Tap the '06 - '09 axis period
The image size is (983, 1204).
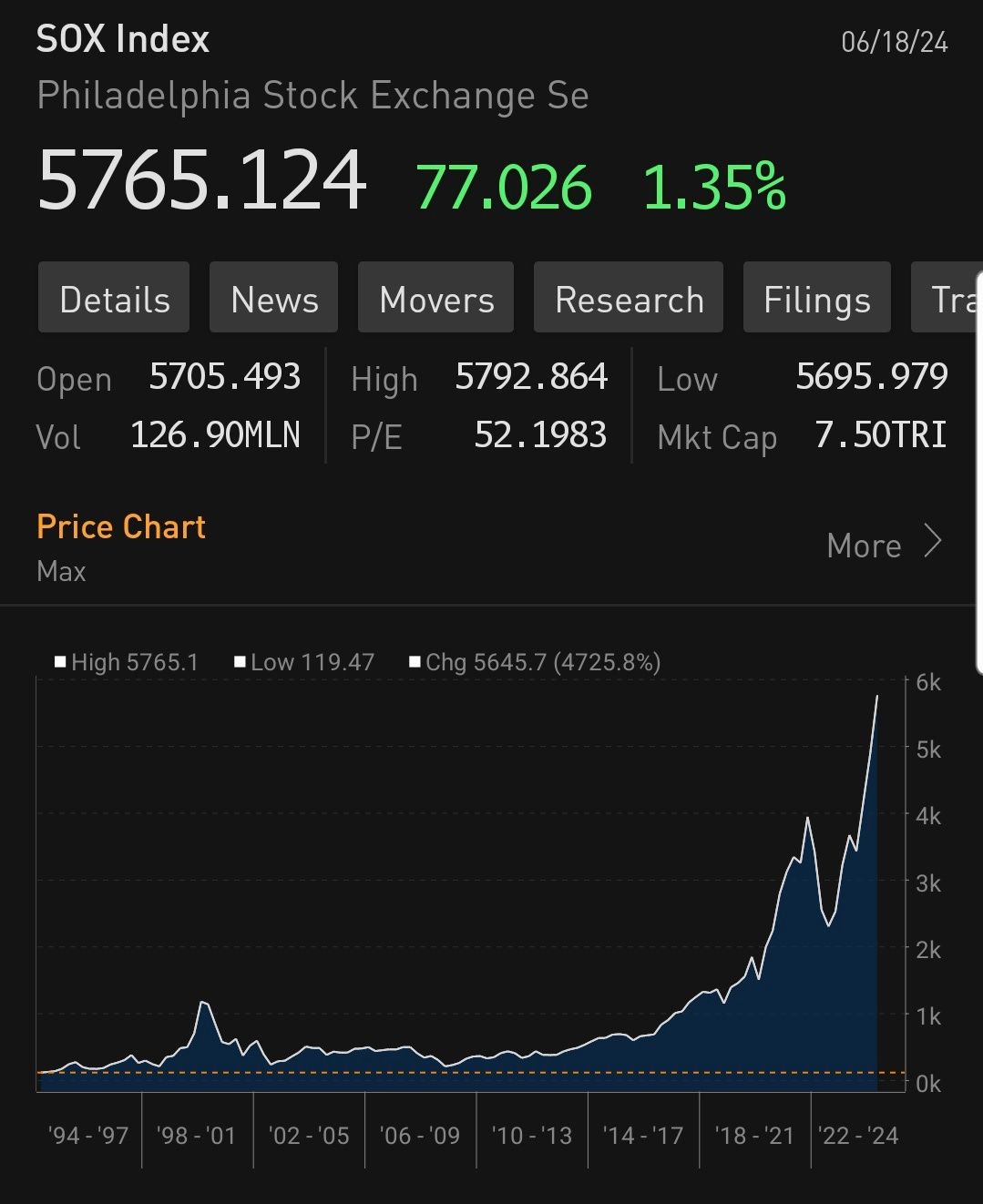pos(420,1136)
